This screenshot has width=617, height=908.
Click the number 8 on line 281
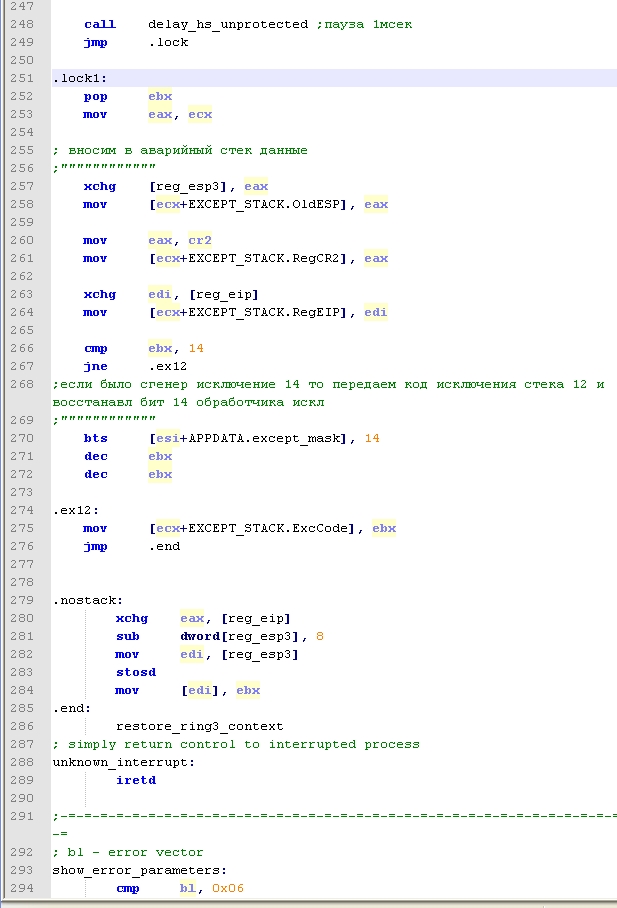(320, 636)
